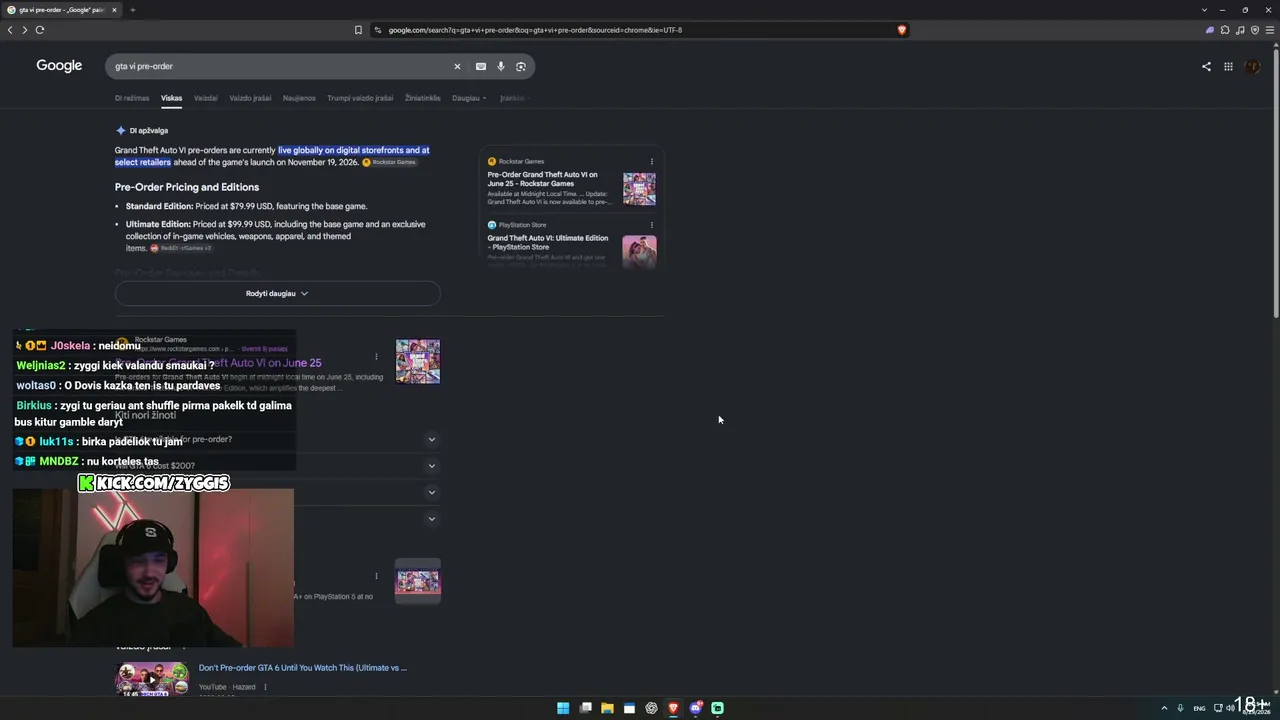Reload the page with the refresh icon
Screen dimensions: 1280x720
tap(40, 30)
